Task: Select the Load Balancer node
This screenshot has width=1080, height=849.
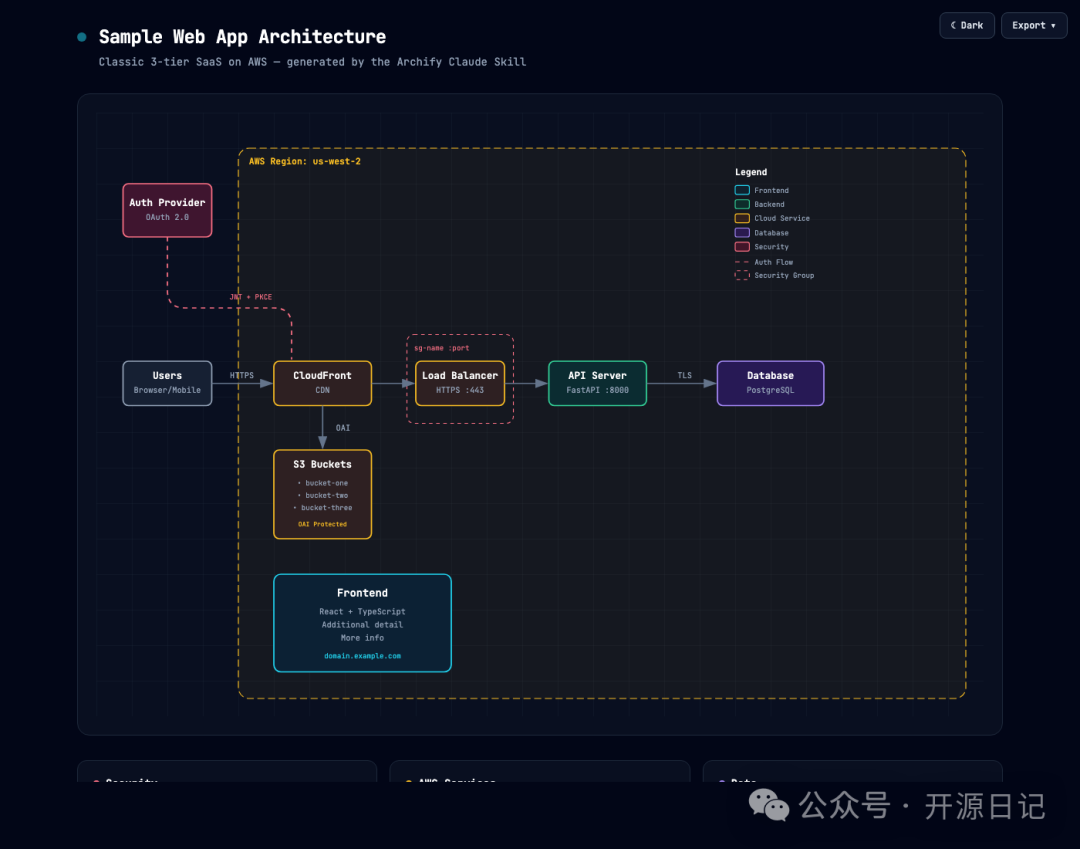Action: (460, 383)
